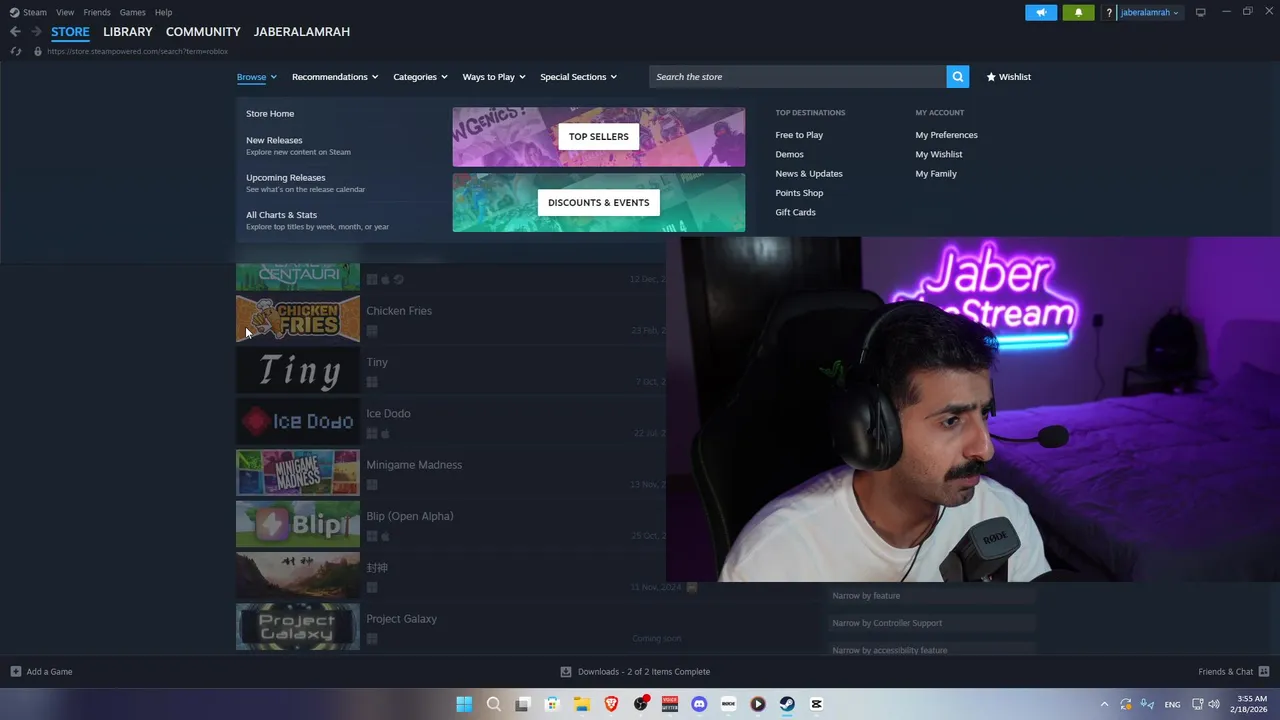
Task: Click the padlock icon beside the URL
Action: (37, 51)
